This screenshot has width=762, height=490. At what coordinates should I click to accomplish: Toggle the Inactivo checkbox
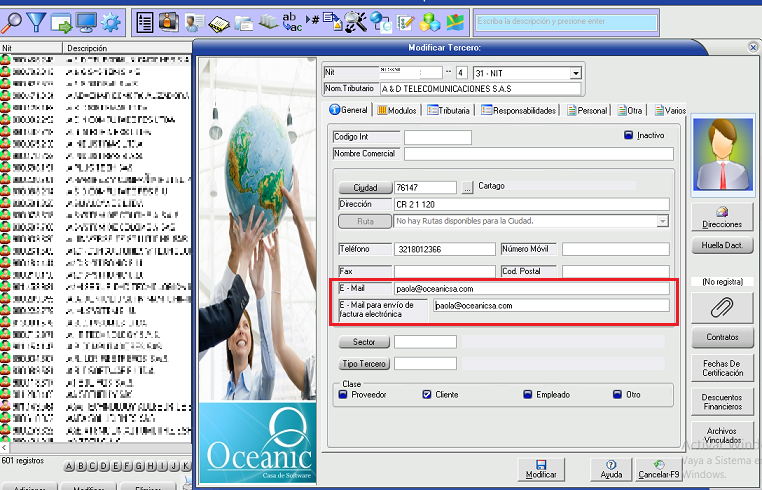[629, 135]
